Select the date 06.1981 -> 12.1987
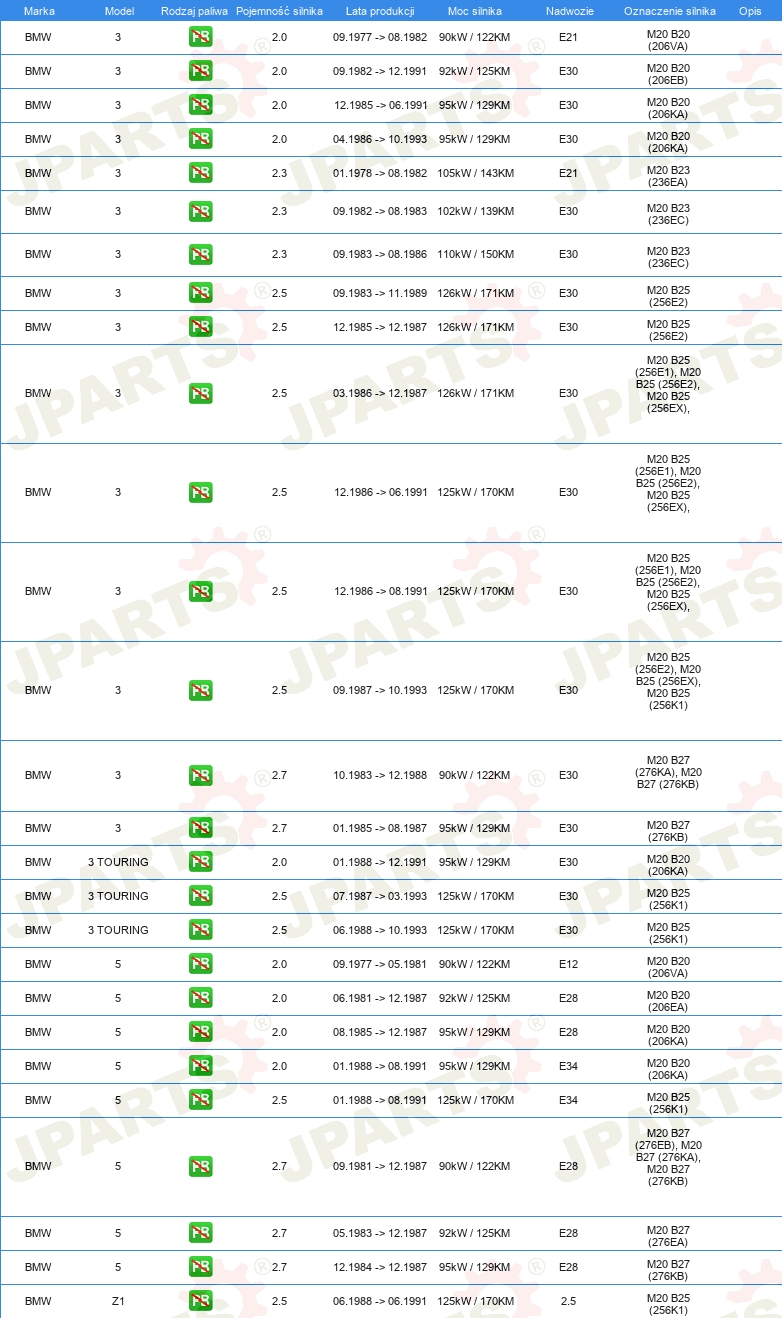782x1318 pixels. pos(380,998)
